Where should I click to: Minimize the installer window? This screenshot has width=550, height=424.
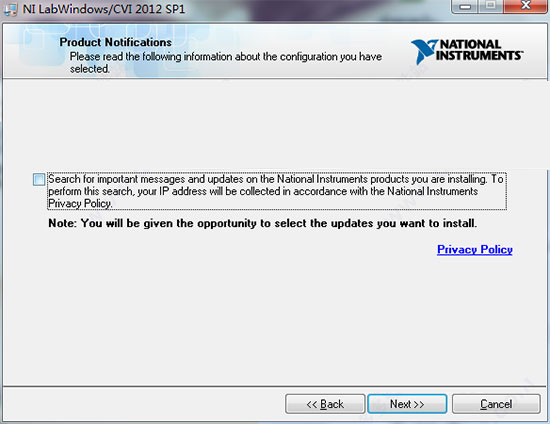(x=465, y=6)
